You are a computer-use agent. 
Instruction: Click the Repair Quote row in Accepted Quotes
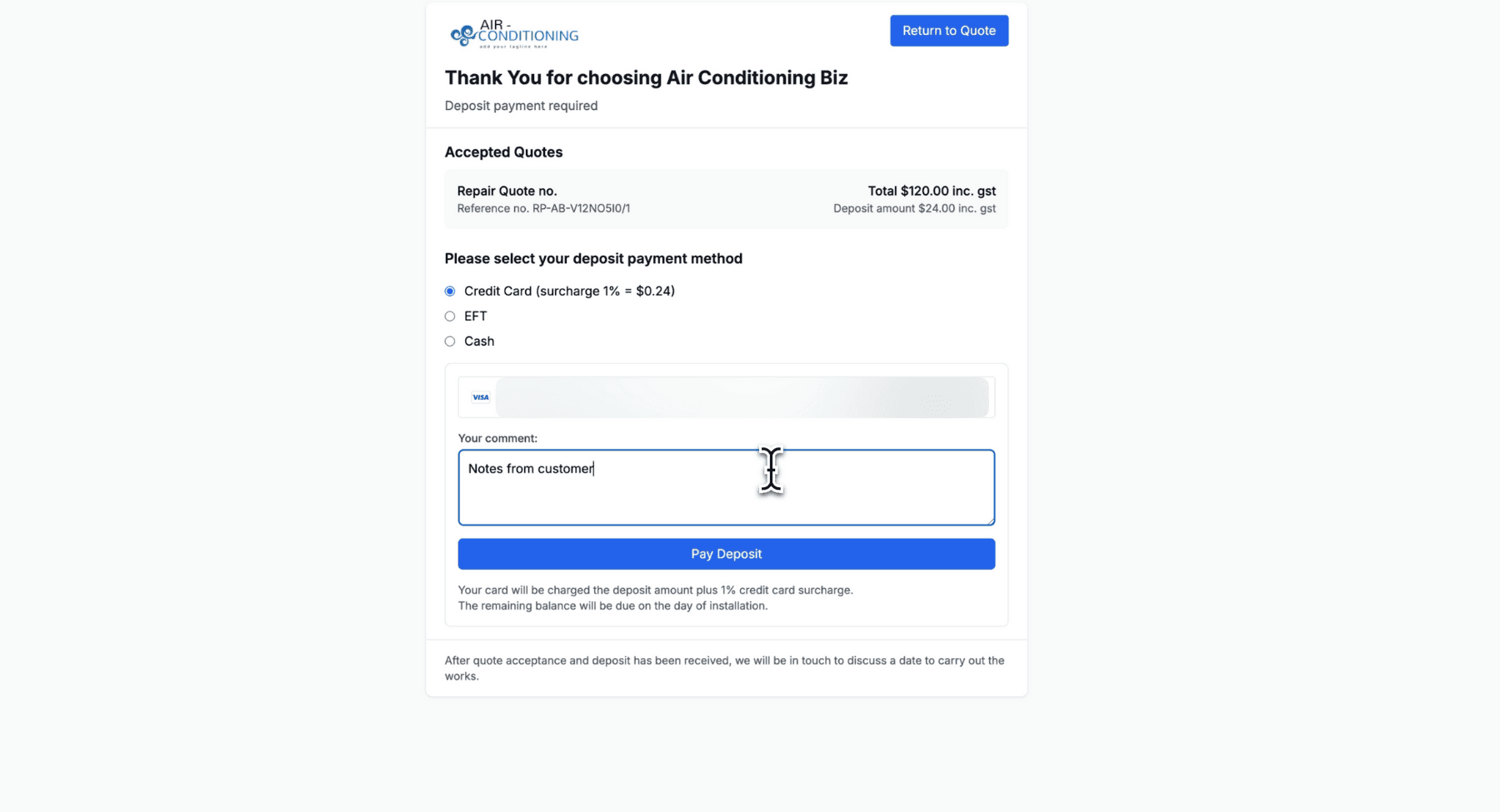click(x=725, y=198)
